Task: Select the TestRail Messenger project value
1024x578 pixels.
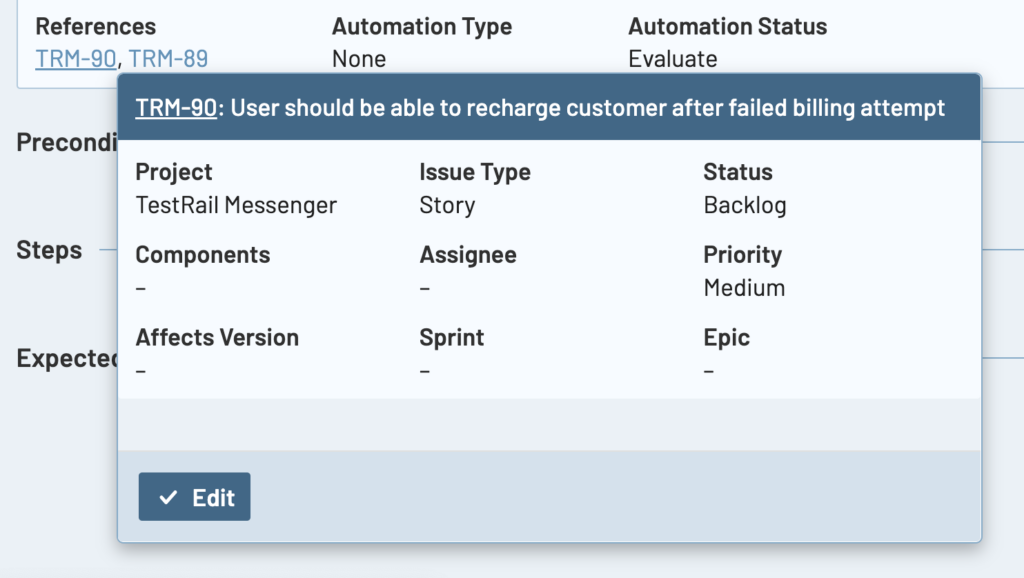Action: (236, 206)
